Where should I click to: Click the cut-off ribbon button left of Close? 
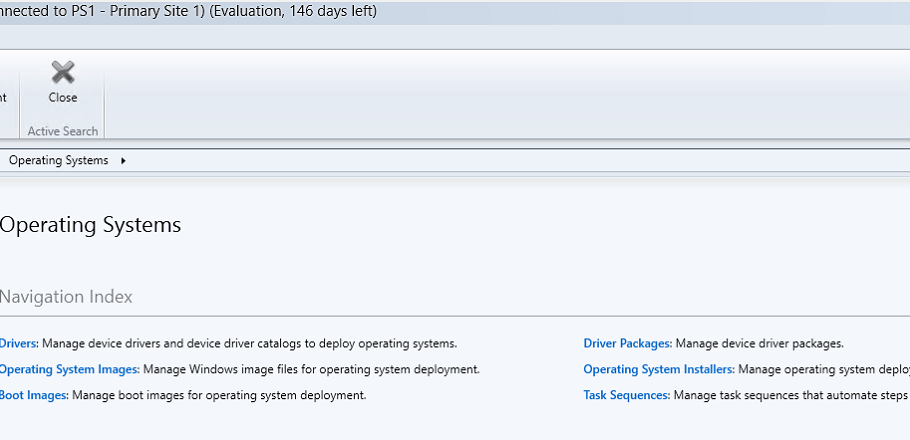(4, 97)
